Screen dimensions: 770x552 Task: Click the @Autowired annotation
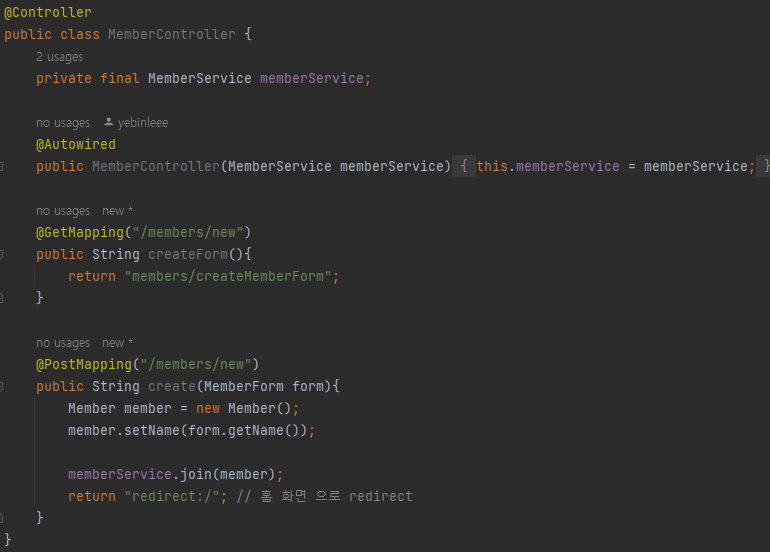coord(76,144)
